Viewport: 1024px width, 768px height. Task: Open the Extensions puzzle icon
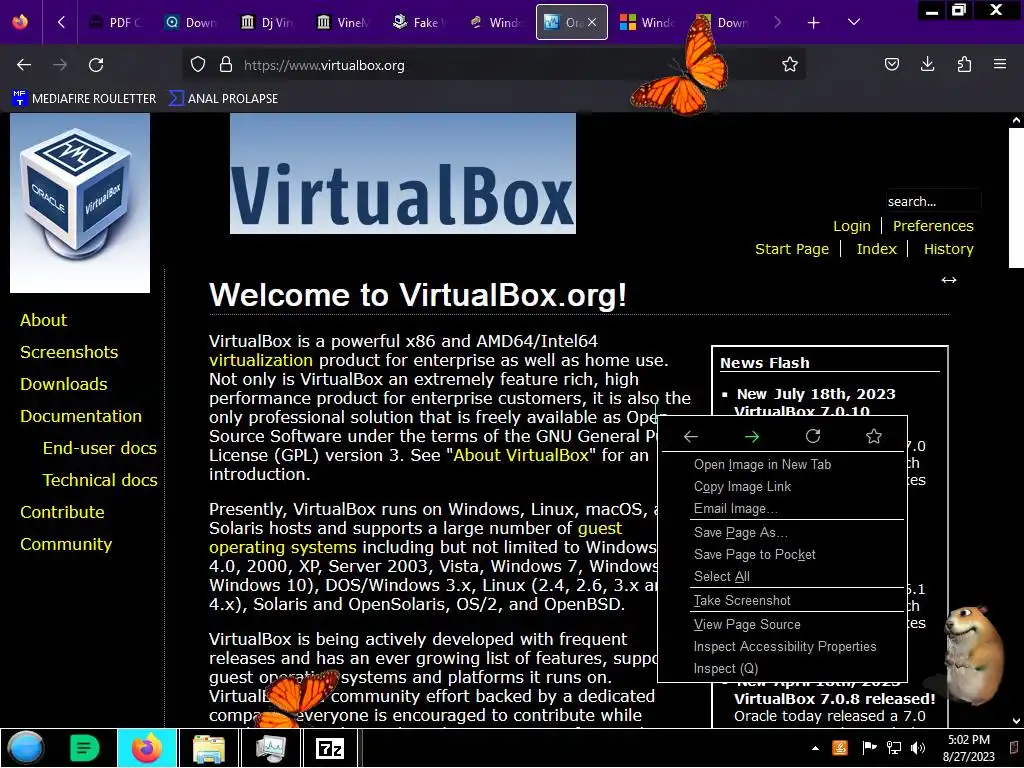click(964, 65)
